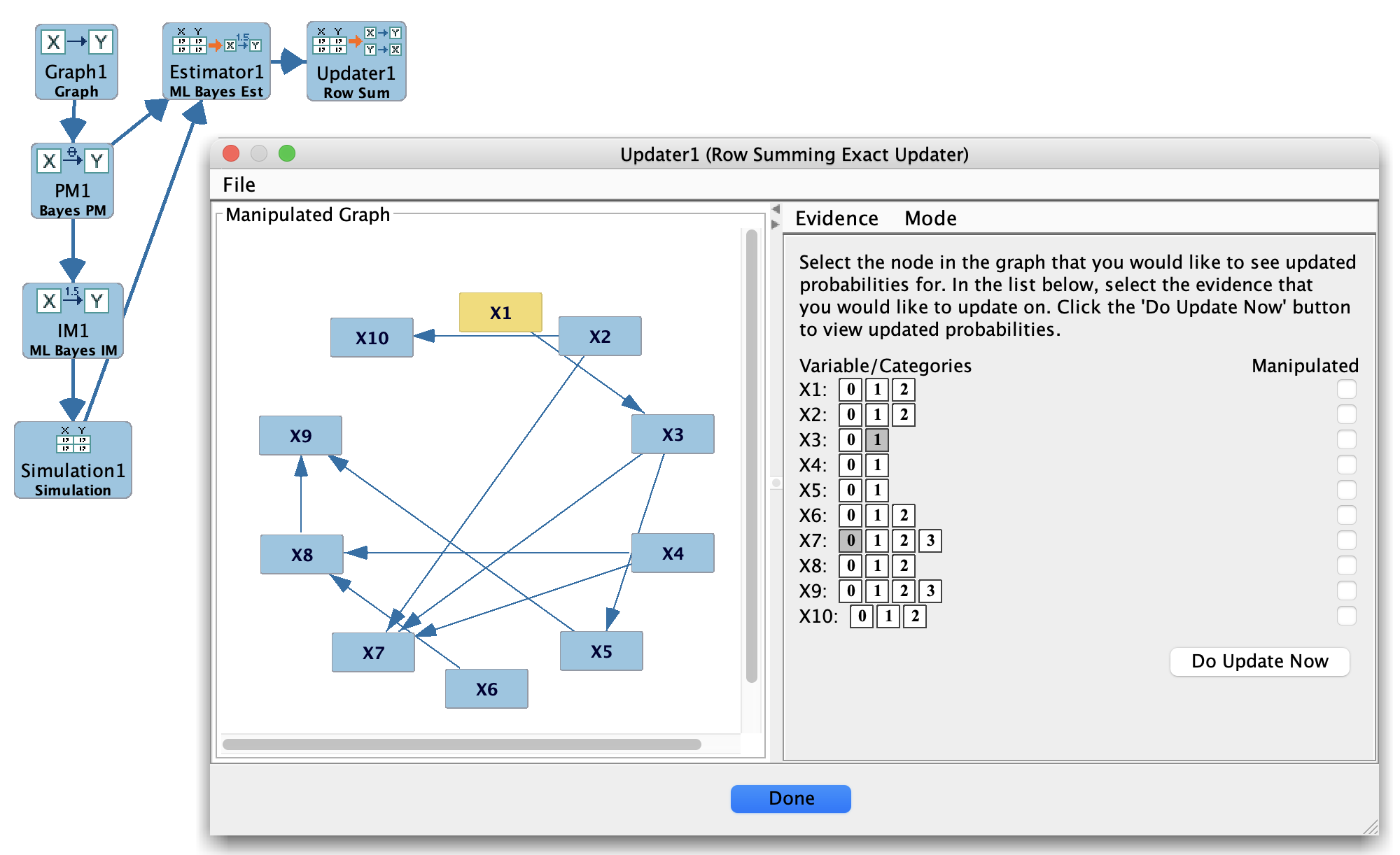Expand split pane using right arrow
This screenshot has height=855, width=1400.
775,224
